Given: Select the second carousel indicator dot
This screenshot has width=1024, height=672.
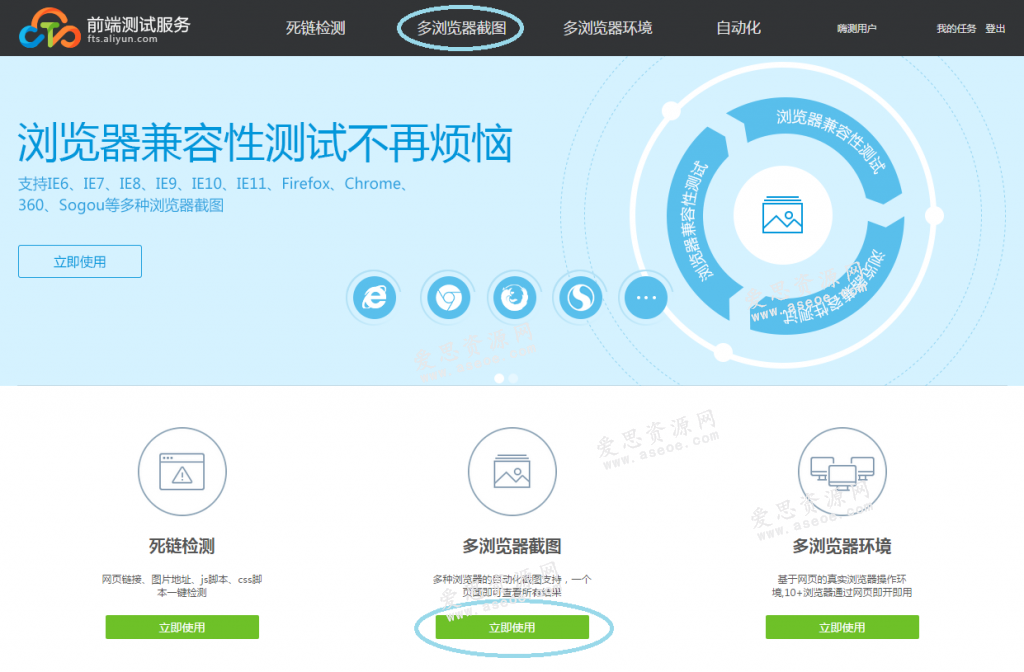Looking at the screenshot, I should point(513,379).
